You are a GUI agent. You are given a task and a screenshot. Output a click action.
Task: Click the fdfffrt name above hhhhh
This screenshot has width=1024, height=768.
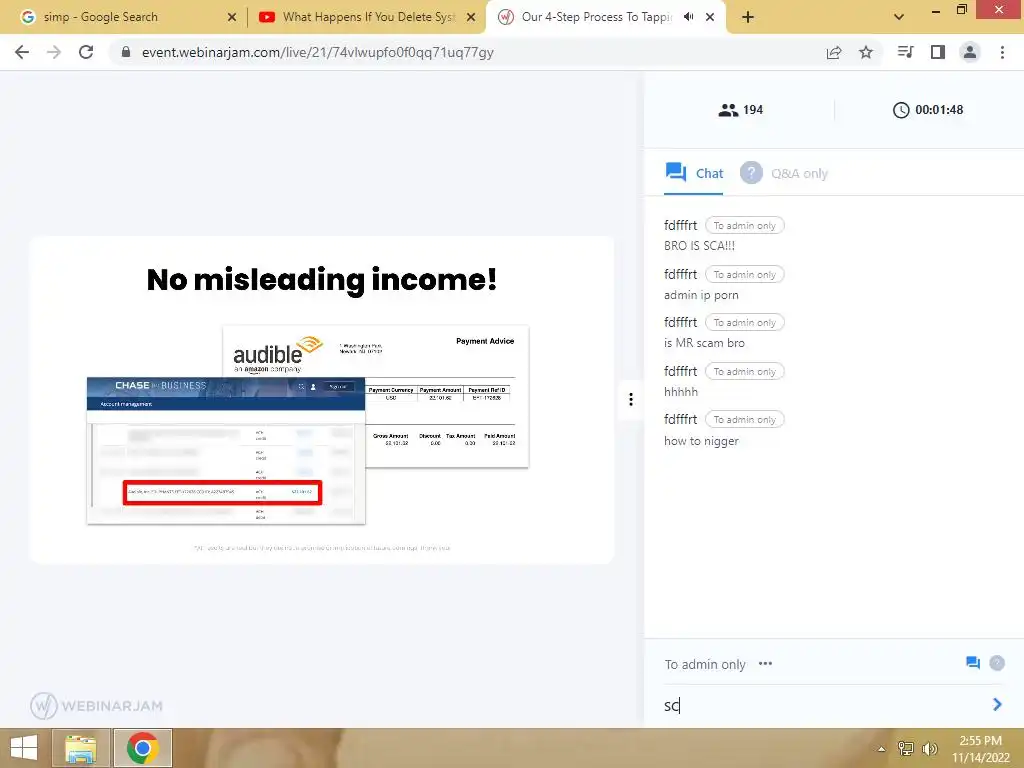pos(680,371)
